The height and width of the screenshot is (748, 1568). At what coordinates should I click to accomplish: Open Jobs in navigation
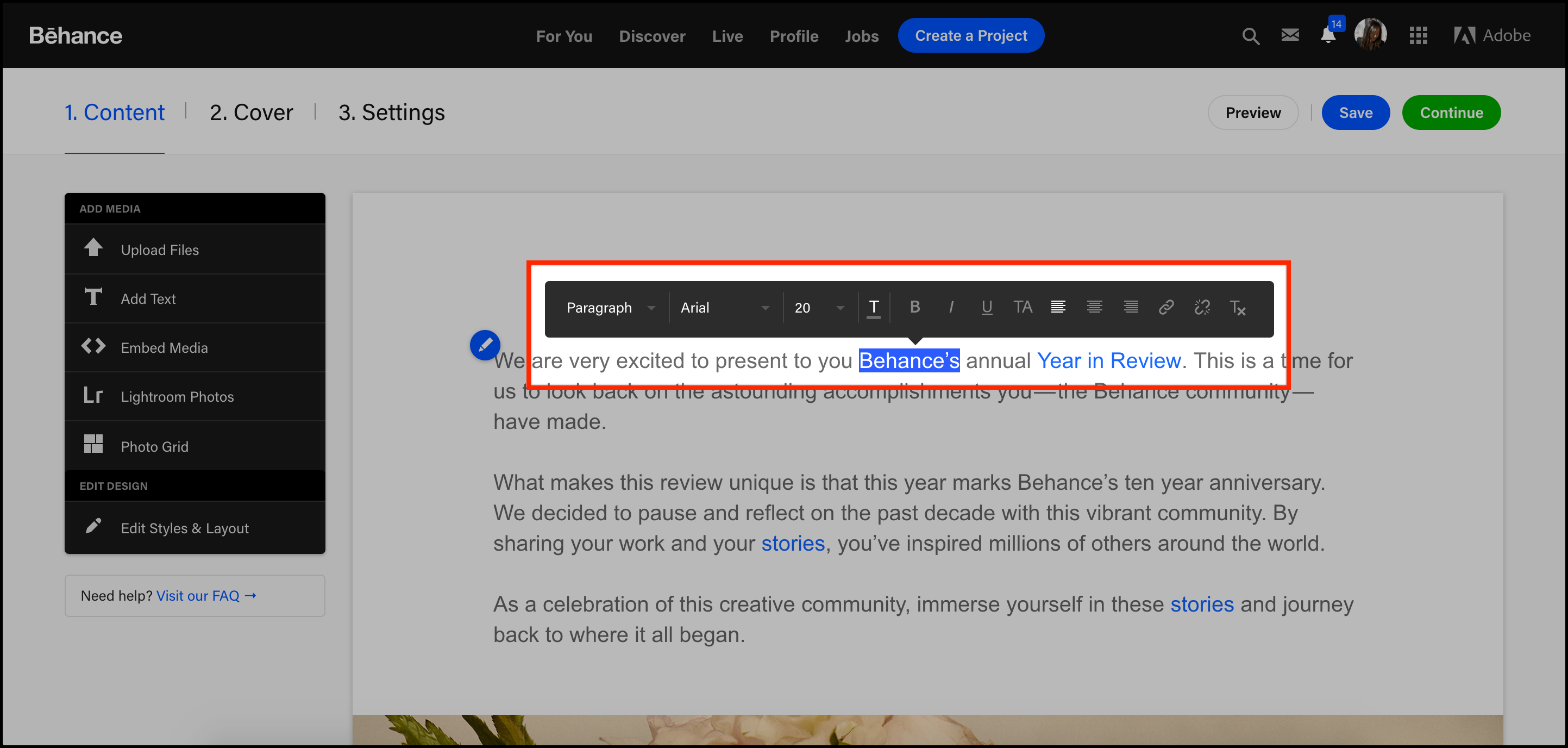click(x=861, y=36)
